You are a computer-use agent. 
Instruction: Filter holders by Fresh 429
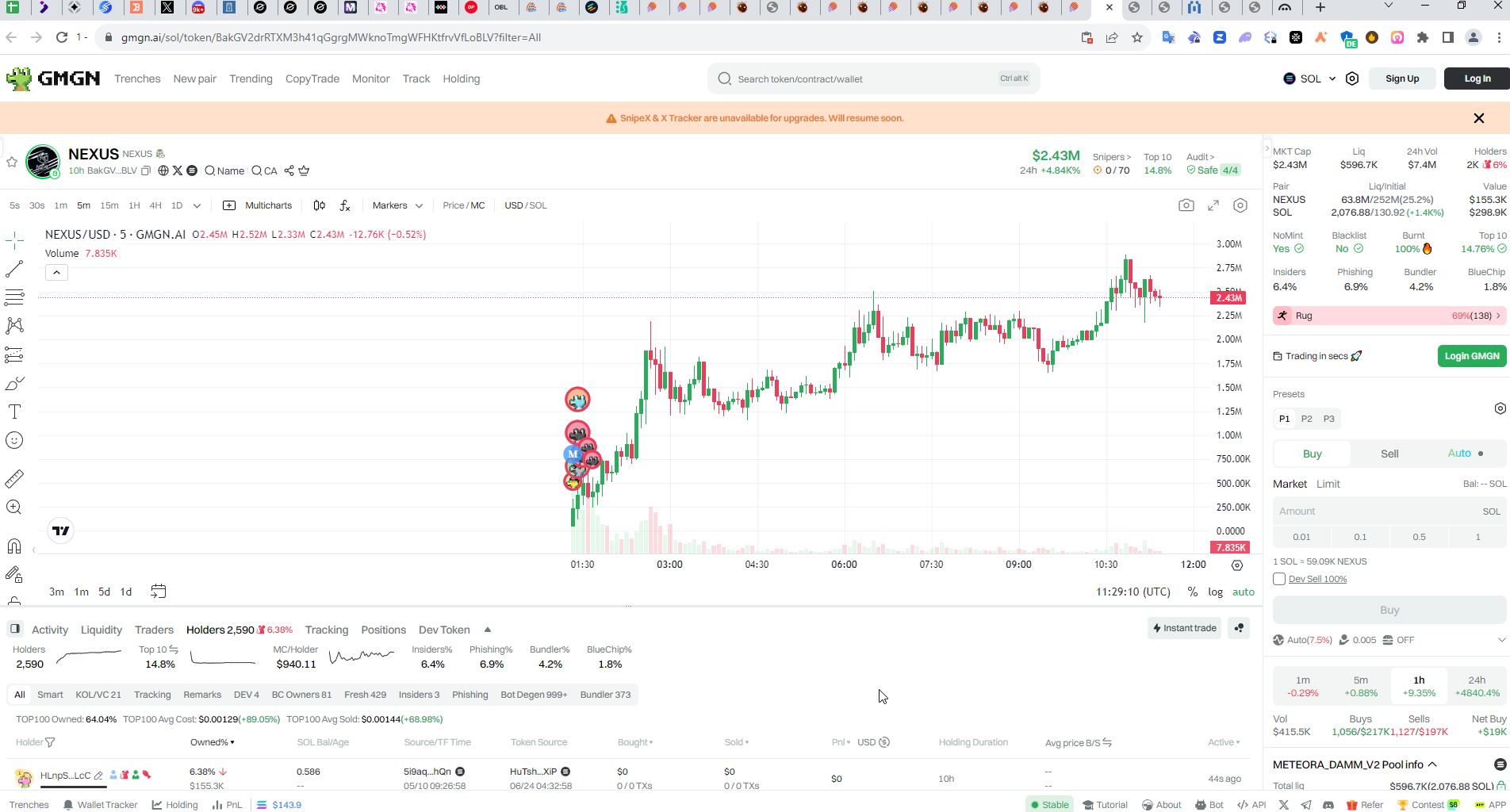pyautogui.click(x=365, y=695)
